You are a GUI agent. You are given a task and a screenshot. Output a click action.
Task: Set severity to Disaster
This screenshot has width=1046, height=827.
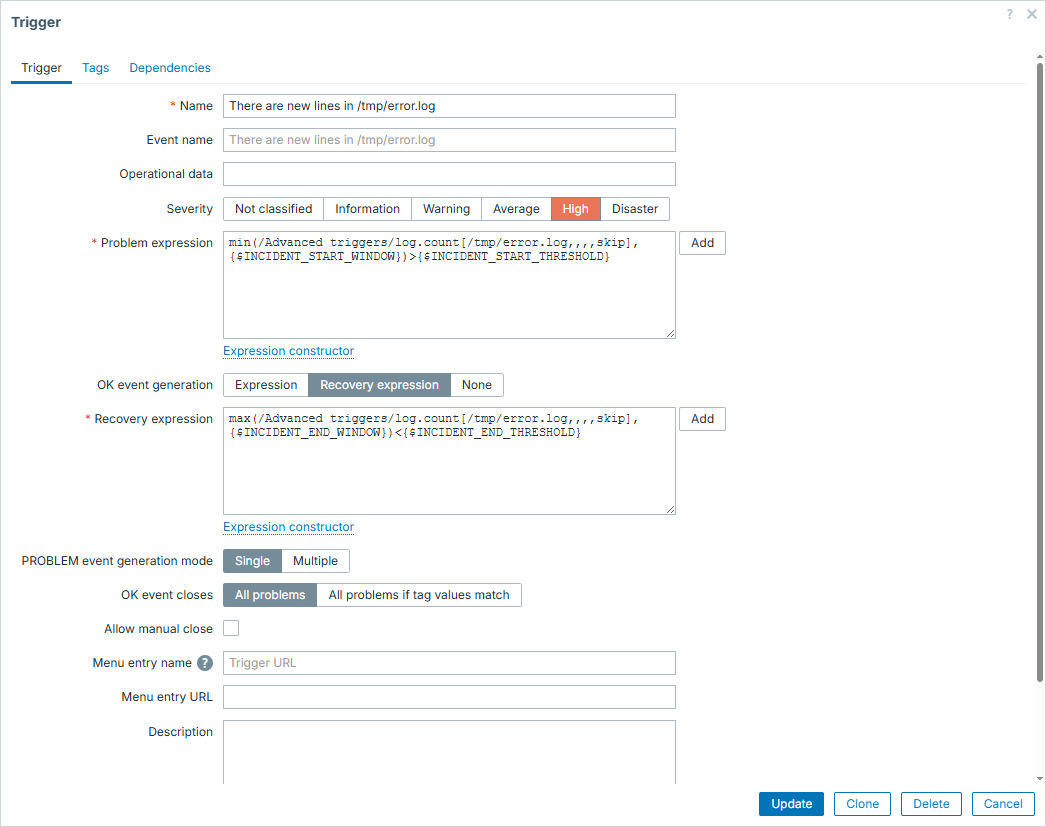[x=635, y=209]
